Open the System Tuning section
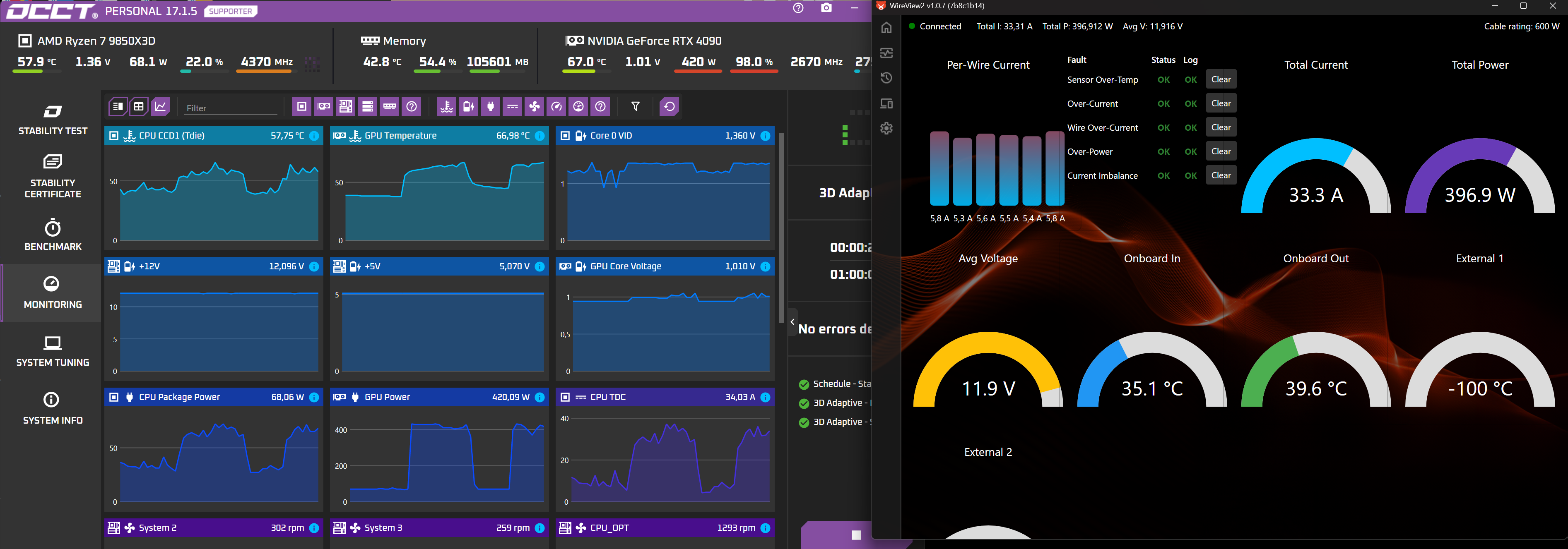The height and width of the screenshot is (549, 1568). [x=52, y=351]
